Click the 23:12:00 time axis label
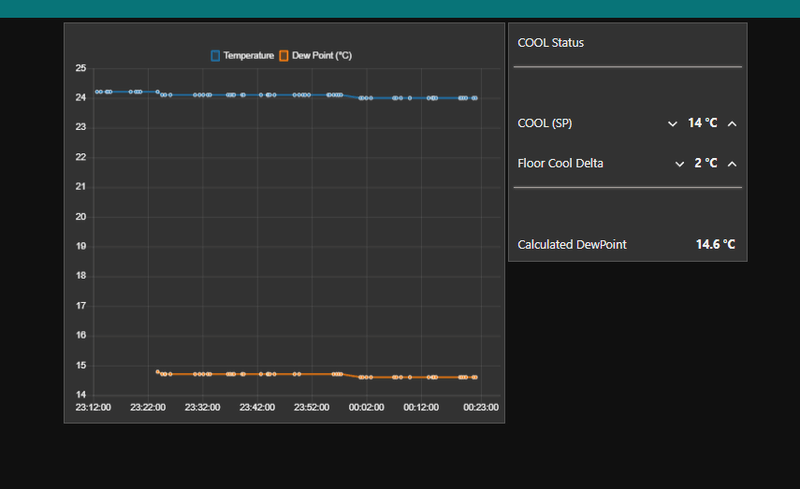The width and height of the screenshot is (800, 489). tap(93, 407)
